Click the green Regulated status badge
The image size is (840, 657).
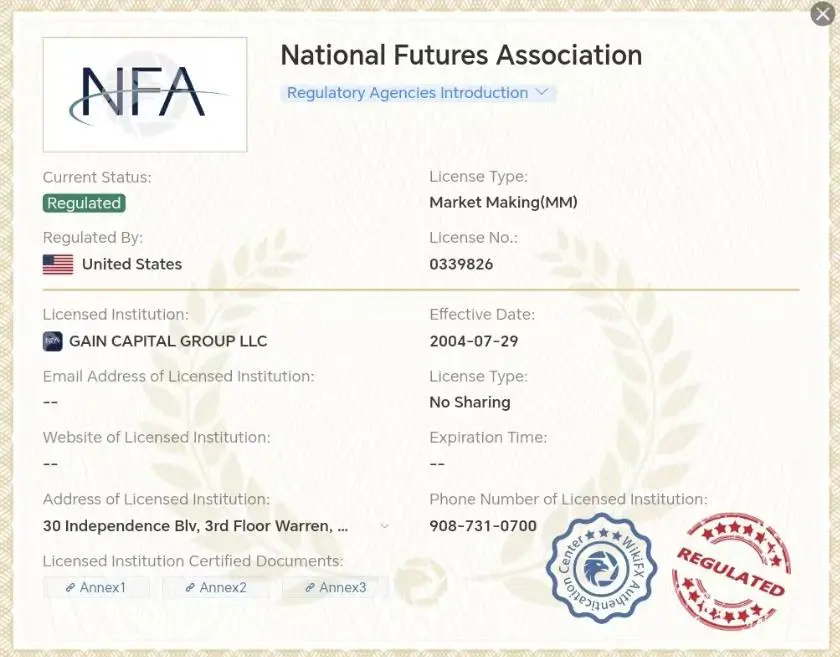[x=84, y=203]
